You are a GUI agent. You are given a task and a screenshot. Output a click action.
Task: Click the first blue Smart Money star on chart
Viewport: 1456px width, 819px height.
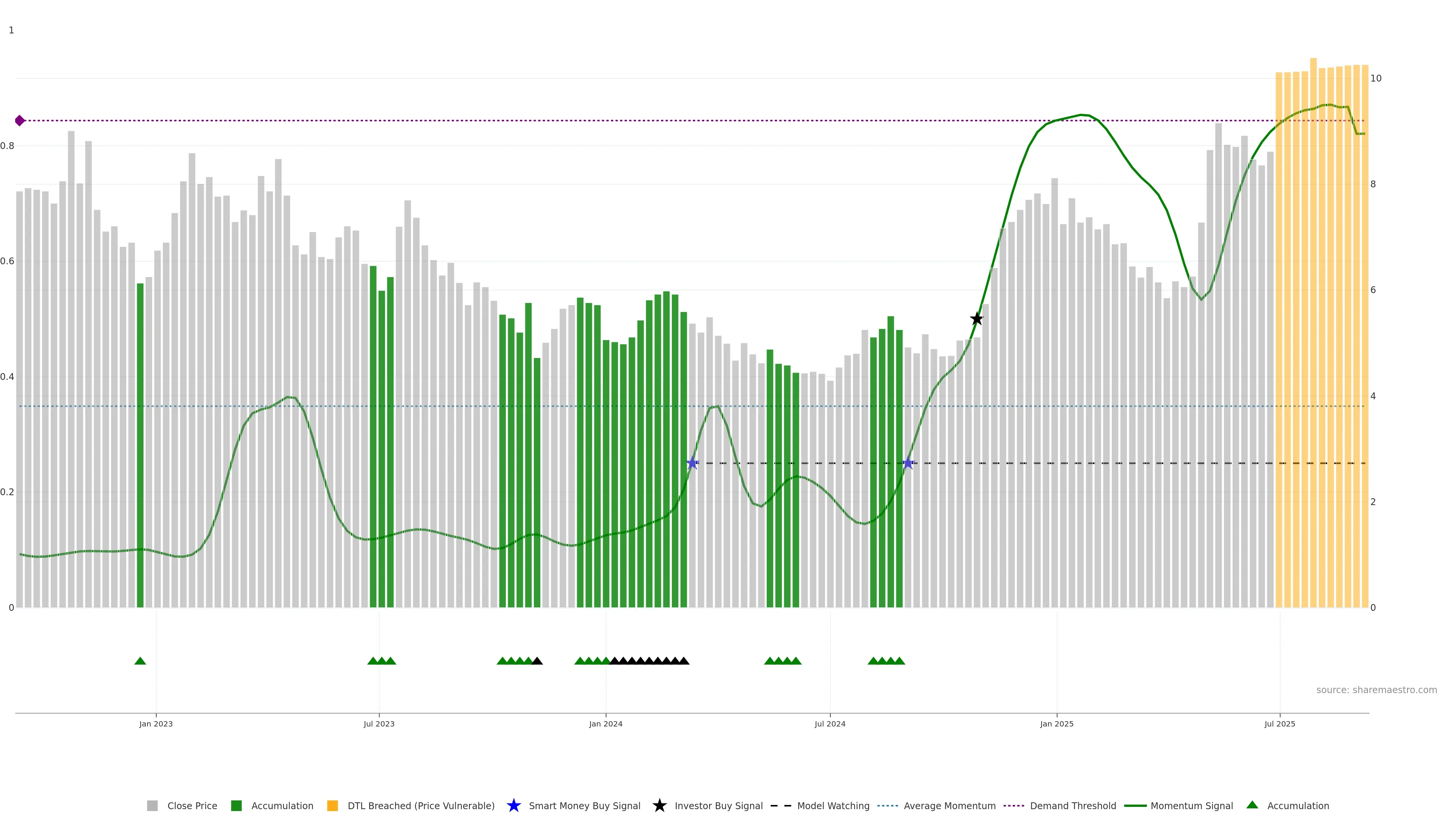pyautogui.click(x=692, y=463)
